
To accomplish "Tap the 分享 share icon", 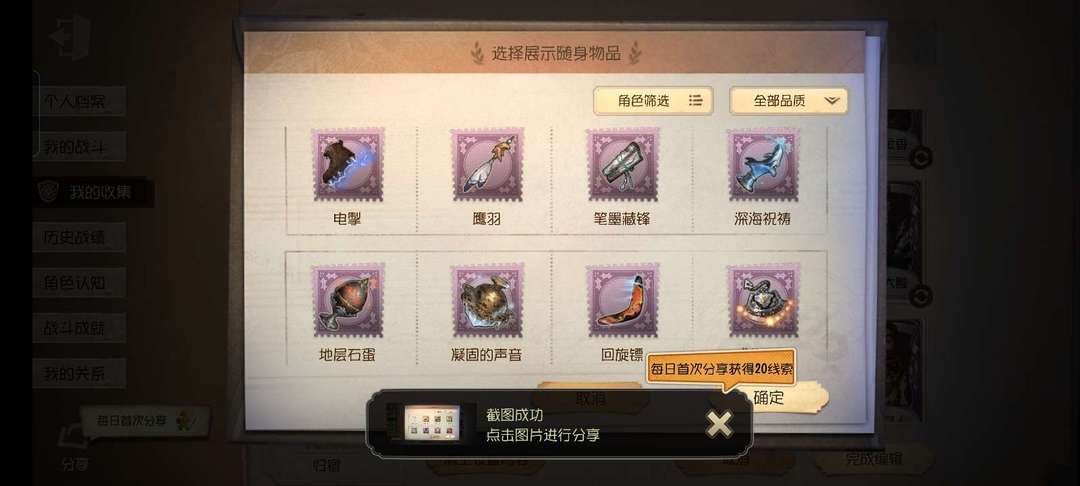I will coord(74,449).
